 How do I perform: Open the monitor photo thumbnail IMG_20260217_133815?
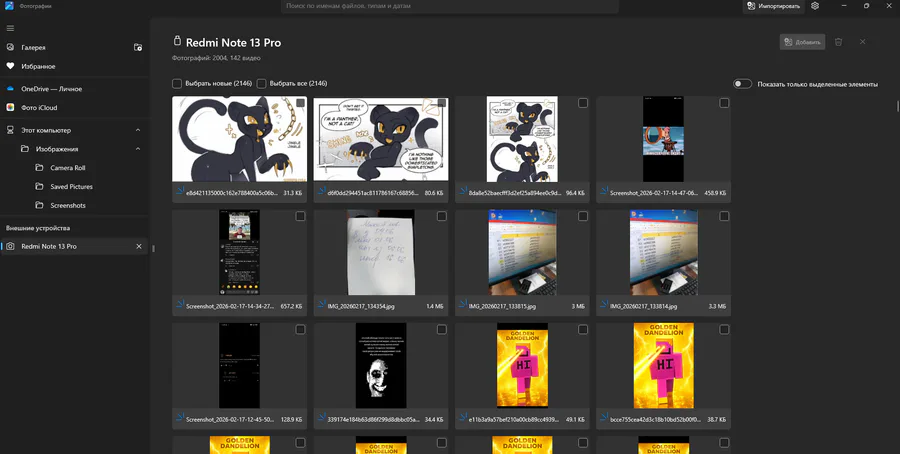pyautogui.click(x=522, y=253)
